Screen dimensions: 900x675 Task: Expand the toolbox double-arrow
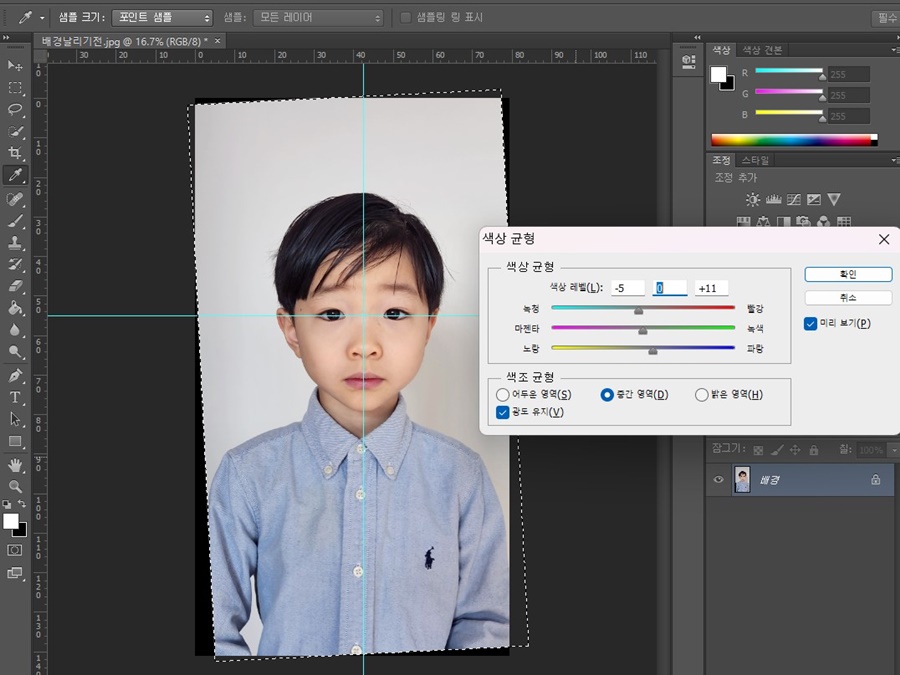6,37
